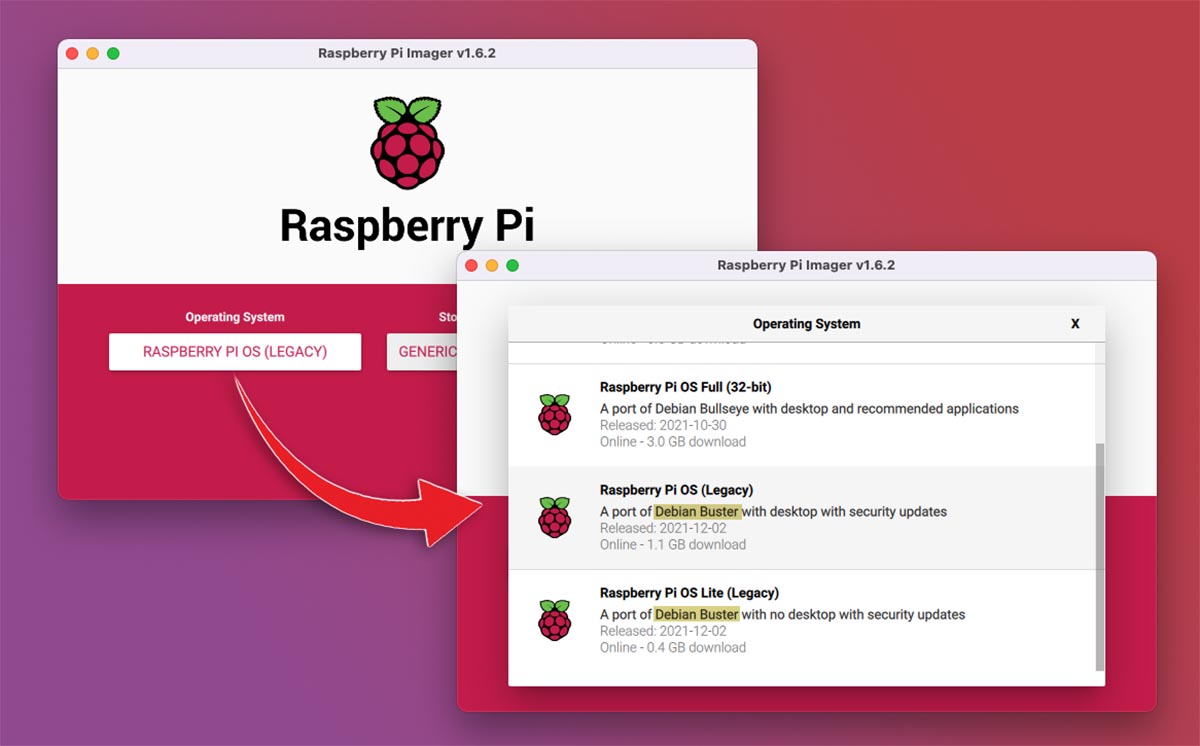Click 'Released: 2021-10-30' text

coord(663,425)
